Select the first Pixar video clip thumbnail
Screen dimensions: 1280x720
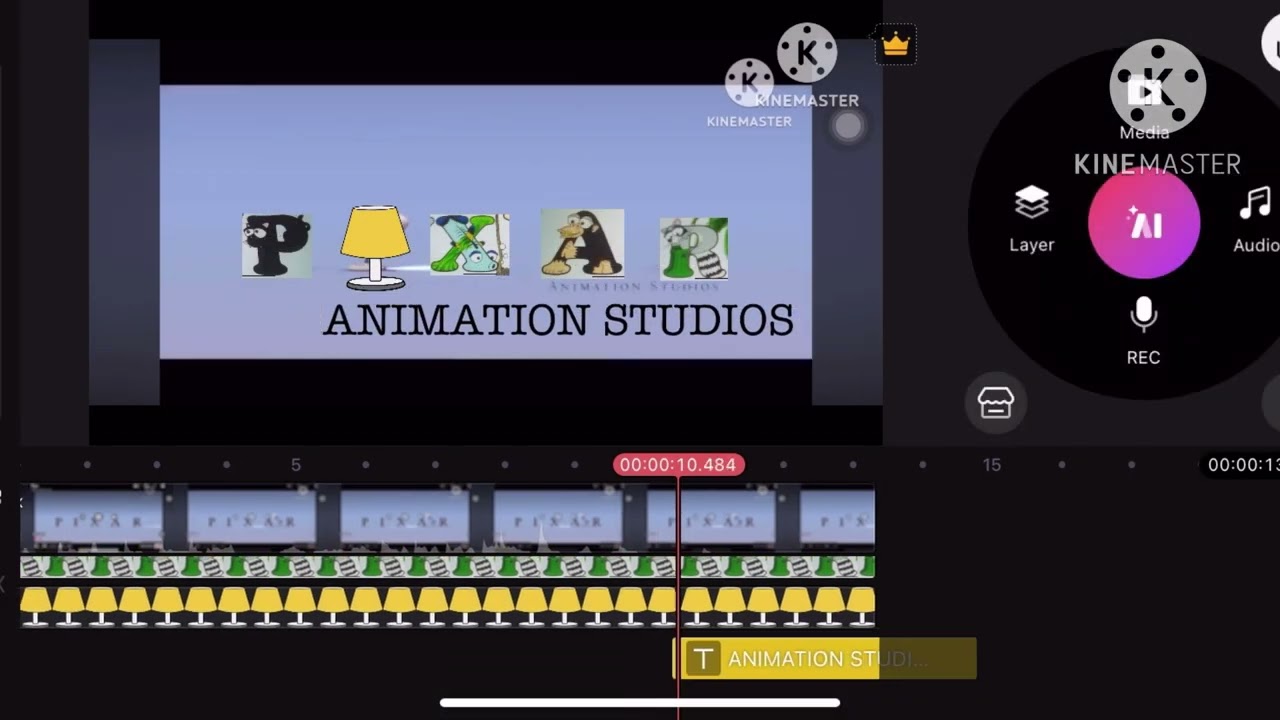[98, 518]
